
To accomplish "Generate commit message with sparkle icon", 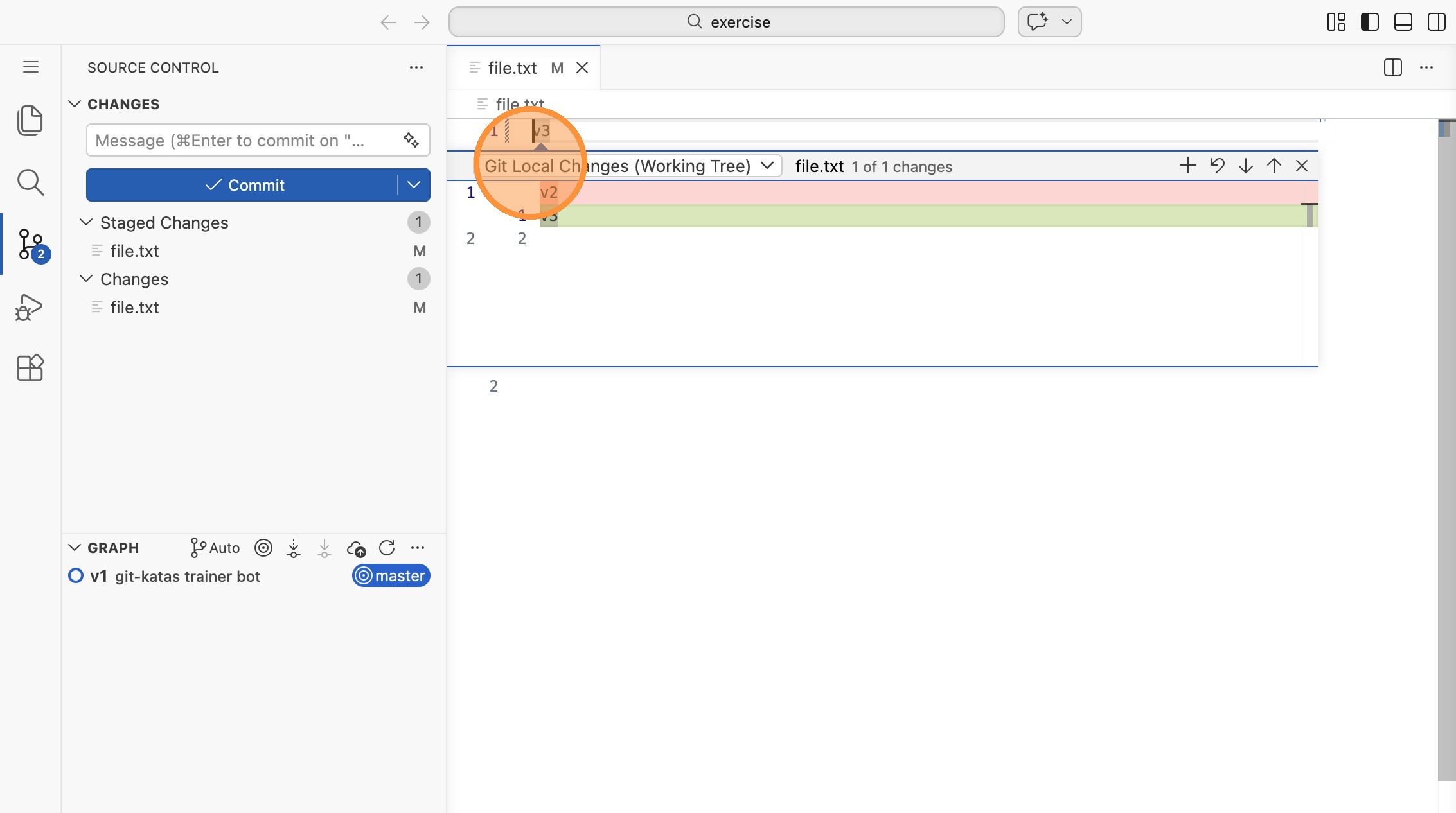I will click(411, 140).
